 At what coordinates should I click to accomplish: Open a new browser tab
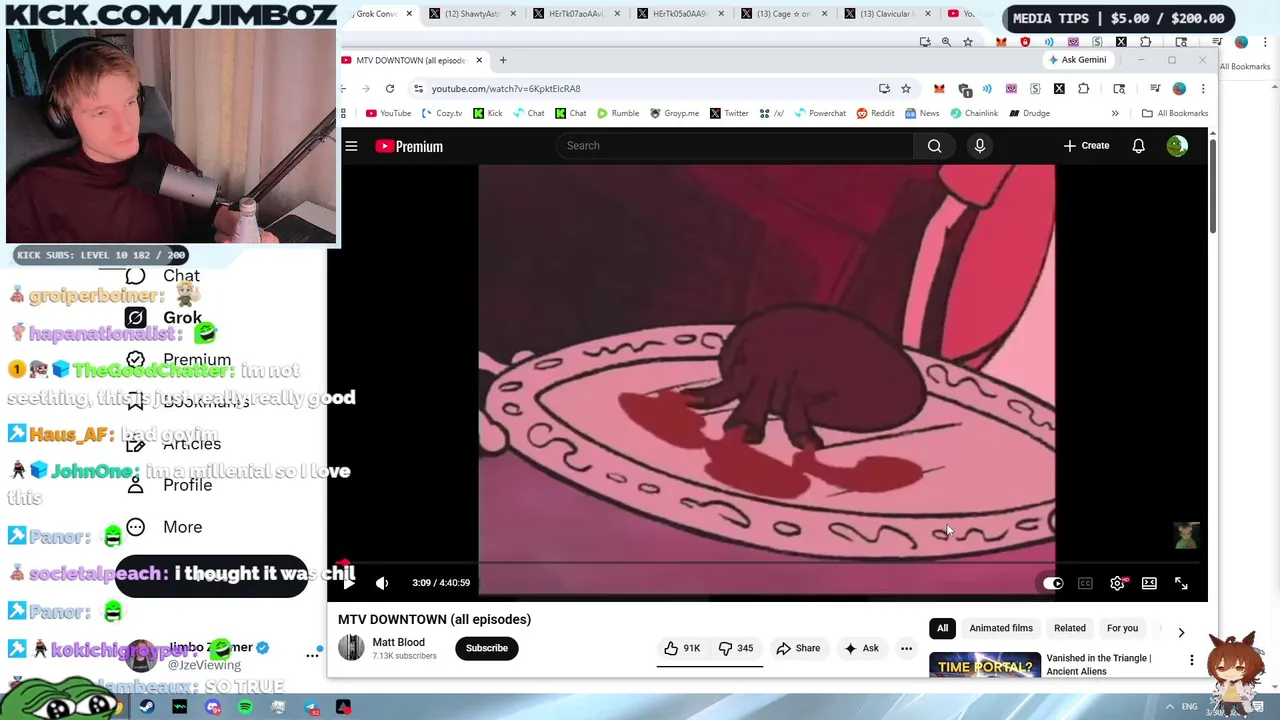(503, 60)
